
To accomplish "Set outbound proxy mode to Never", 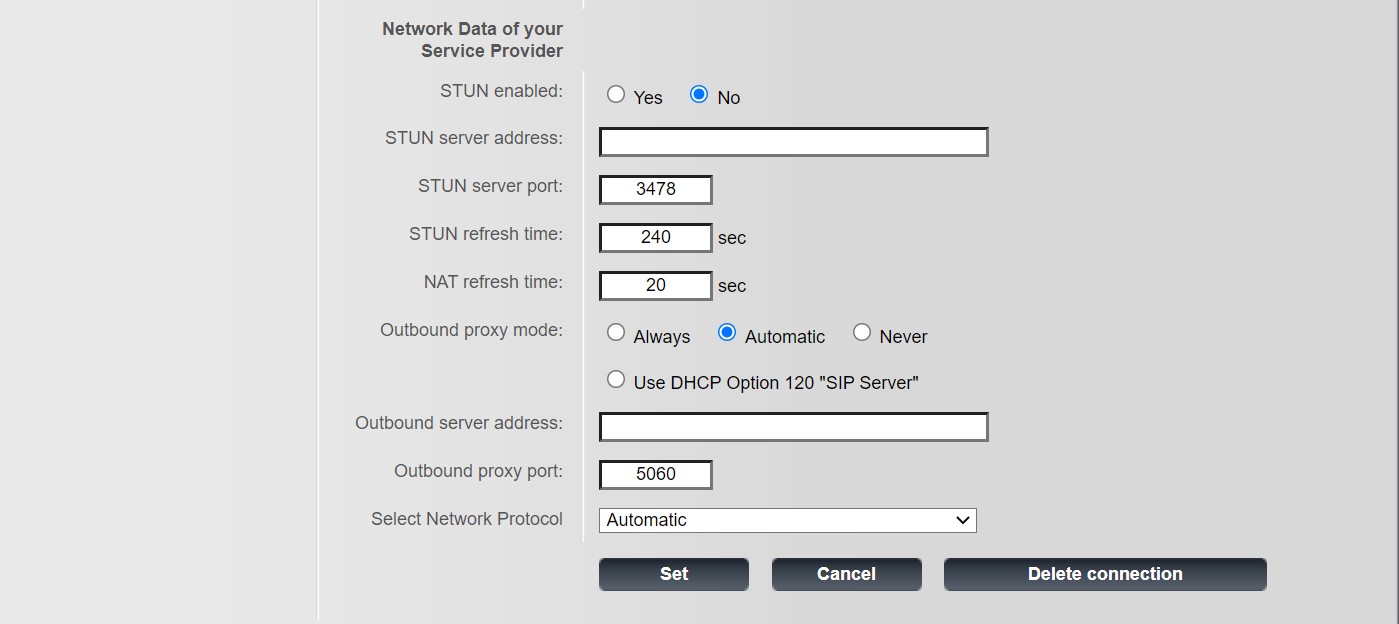I will (862, 333).
